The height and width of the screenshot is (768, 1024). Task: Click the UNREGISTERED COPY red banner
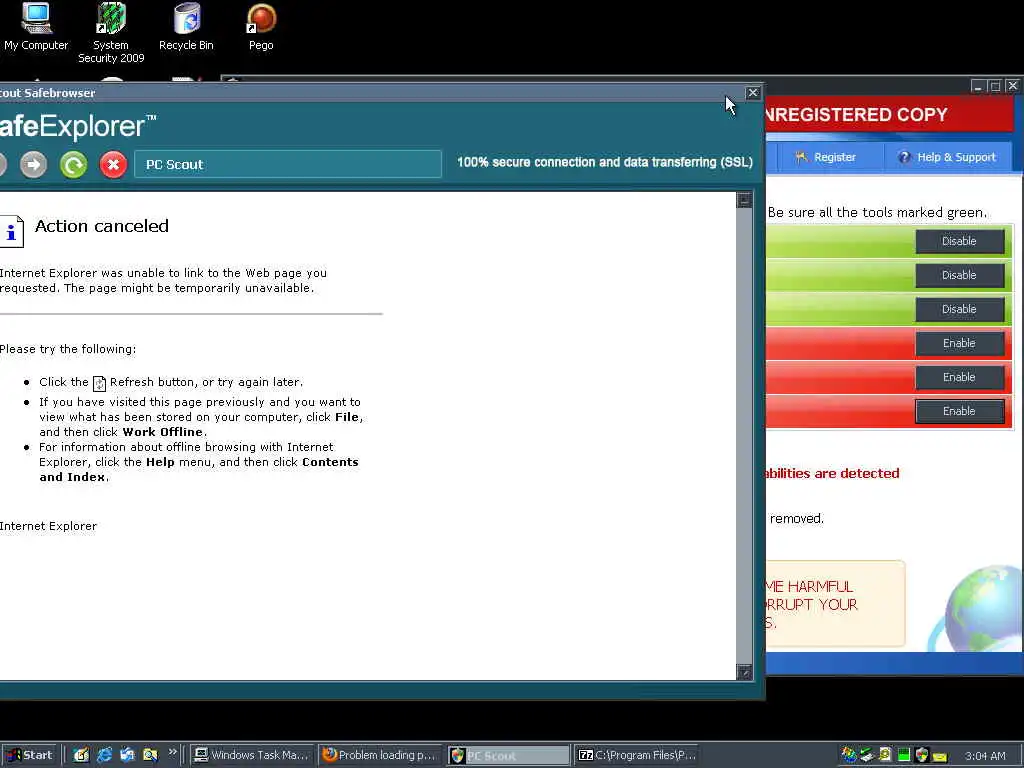click(888, 114)
